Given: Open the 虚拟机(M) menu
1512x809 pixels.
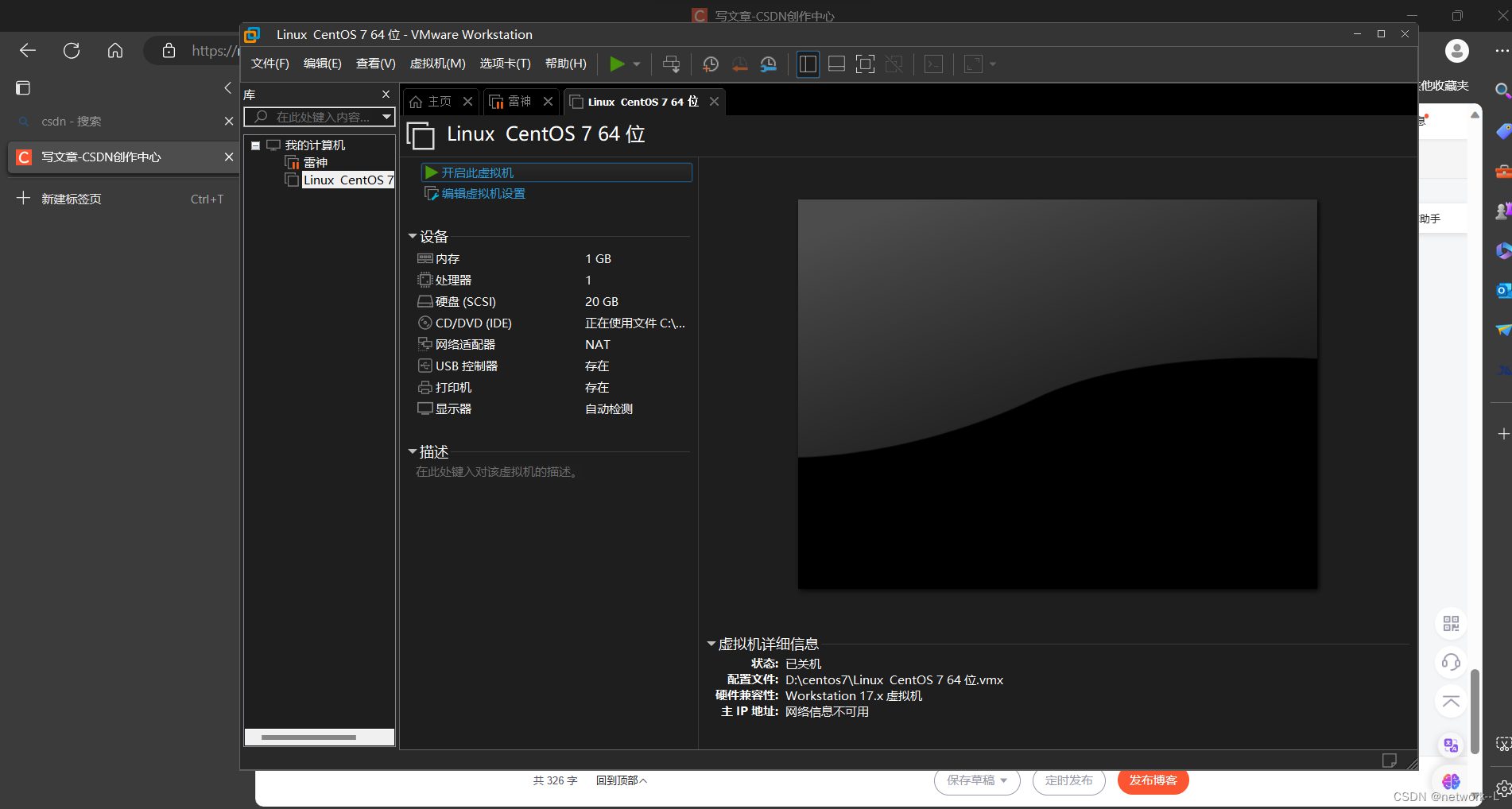Looking at the screenshot, I should click(437, 64).
